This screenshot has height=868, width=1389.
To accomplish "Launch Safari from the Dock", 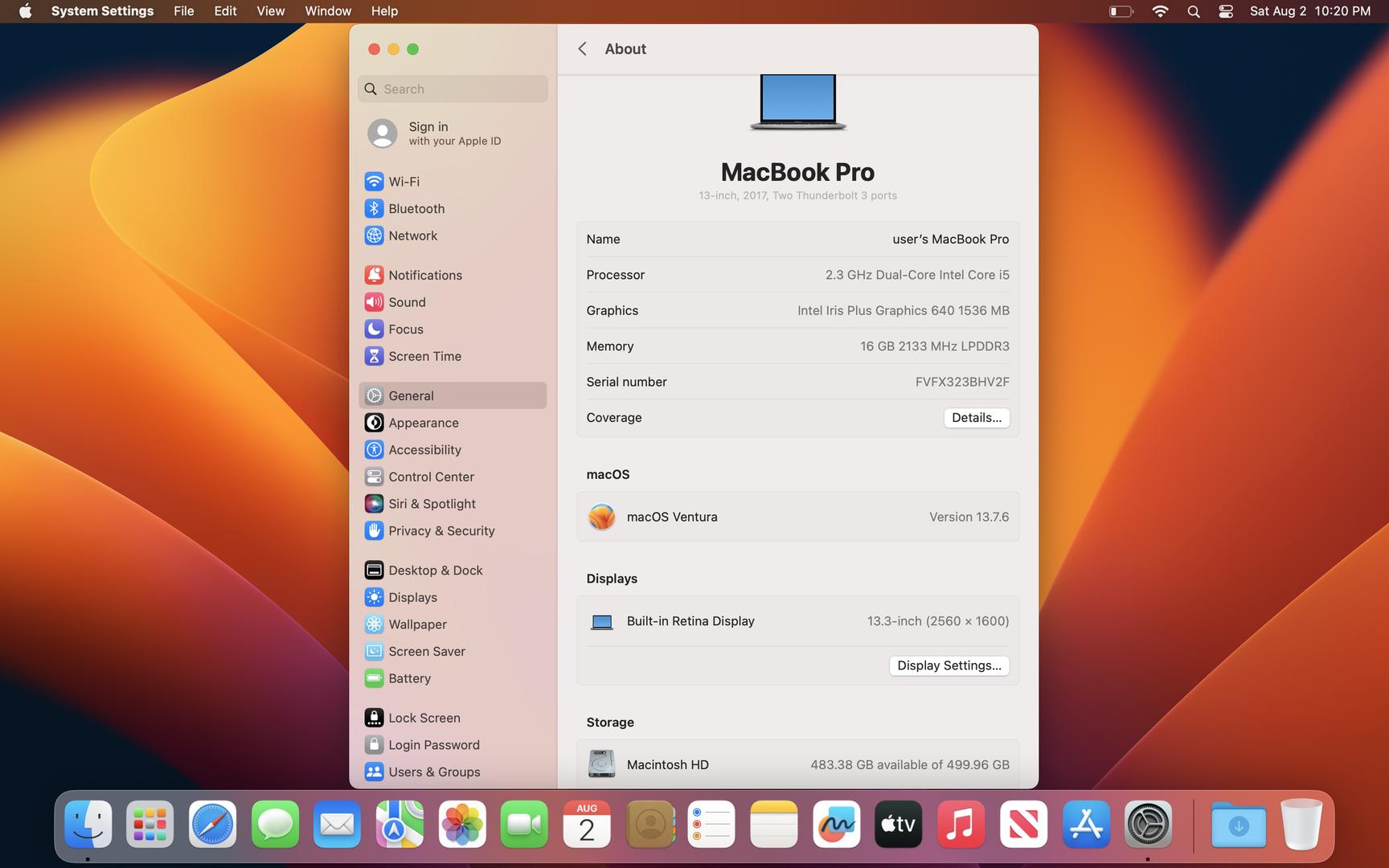I will [x=212, y=824].
